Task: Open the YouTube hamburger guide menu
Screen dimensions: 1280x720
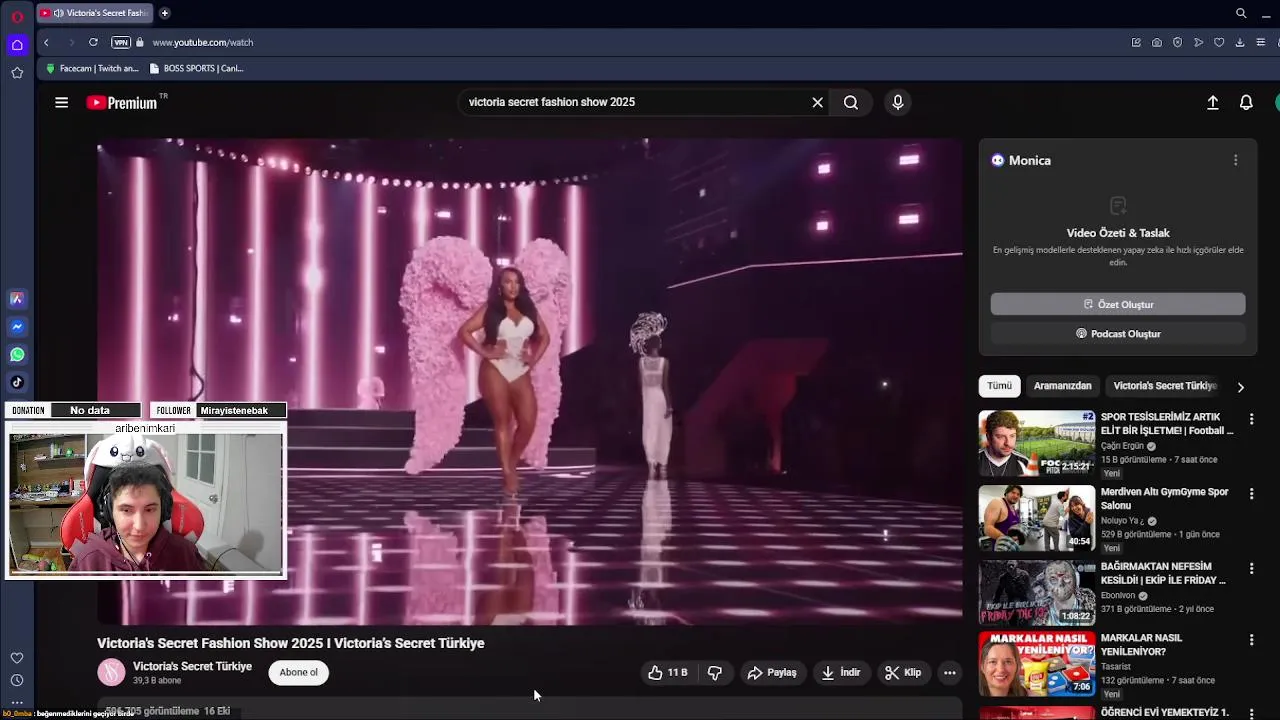Action: point(61,102)
